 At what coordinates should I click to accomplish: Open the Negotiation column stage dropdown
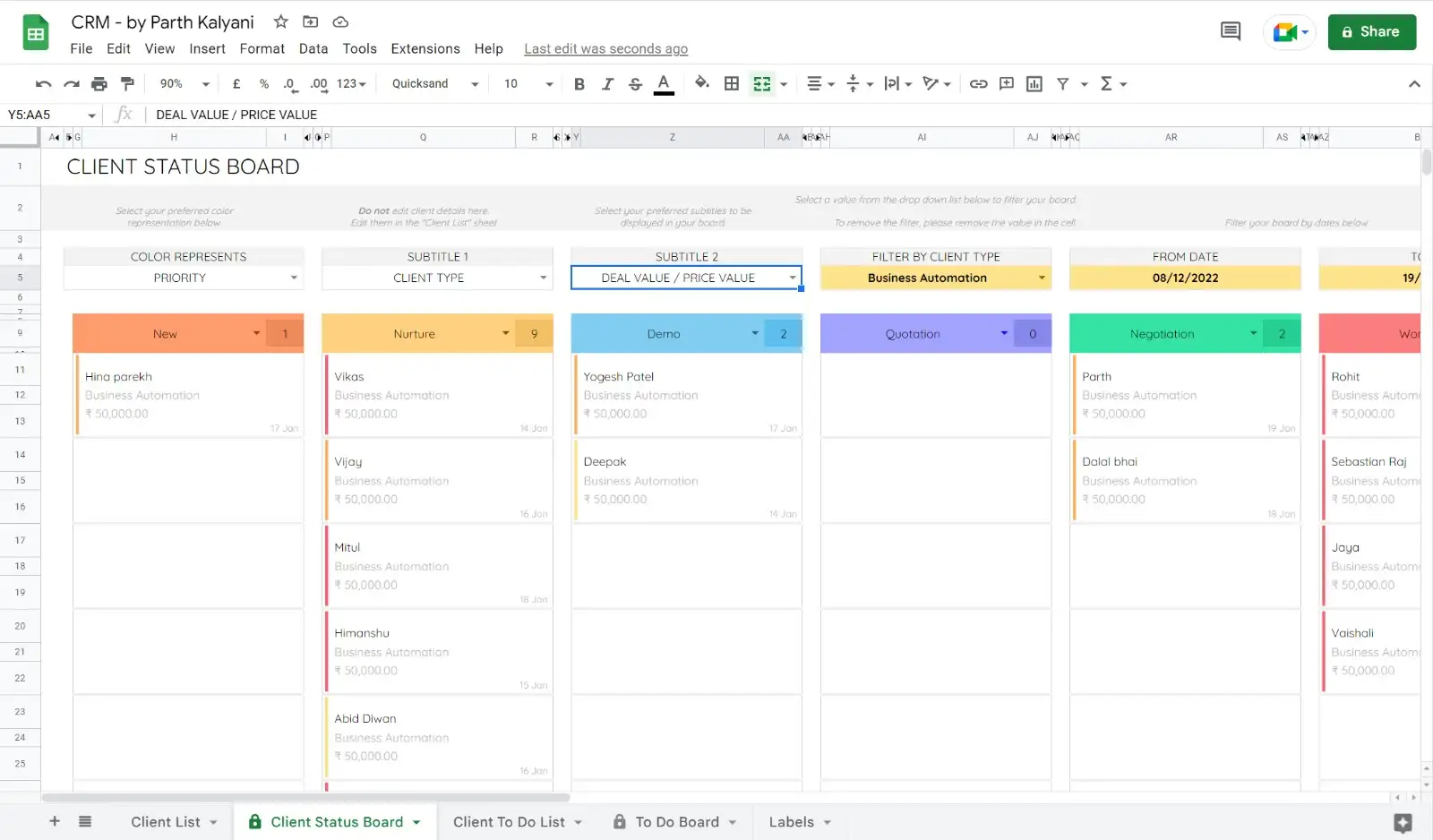coord(1254,333)
